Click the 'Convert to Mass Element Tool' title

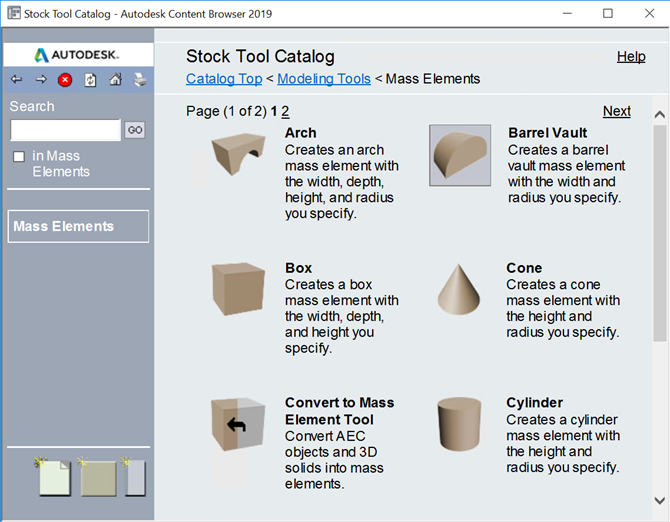(x=340, y=411)
